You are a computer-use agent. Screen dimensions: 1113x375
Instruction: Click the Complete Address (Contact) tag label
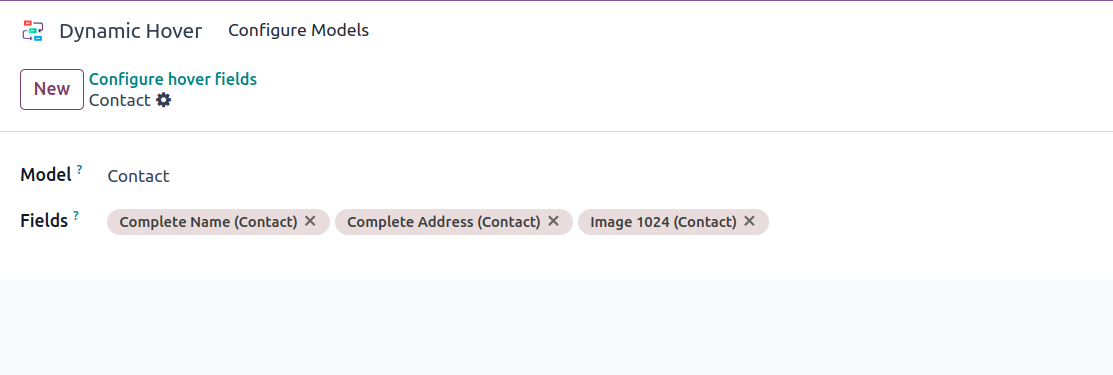pyautogui.click(x=444, y=222)
